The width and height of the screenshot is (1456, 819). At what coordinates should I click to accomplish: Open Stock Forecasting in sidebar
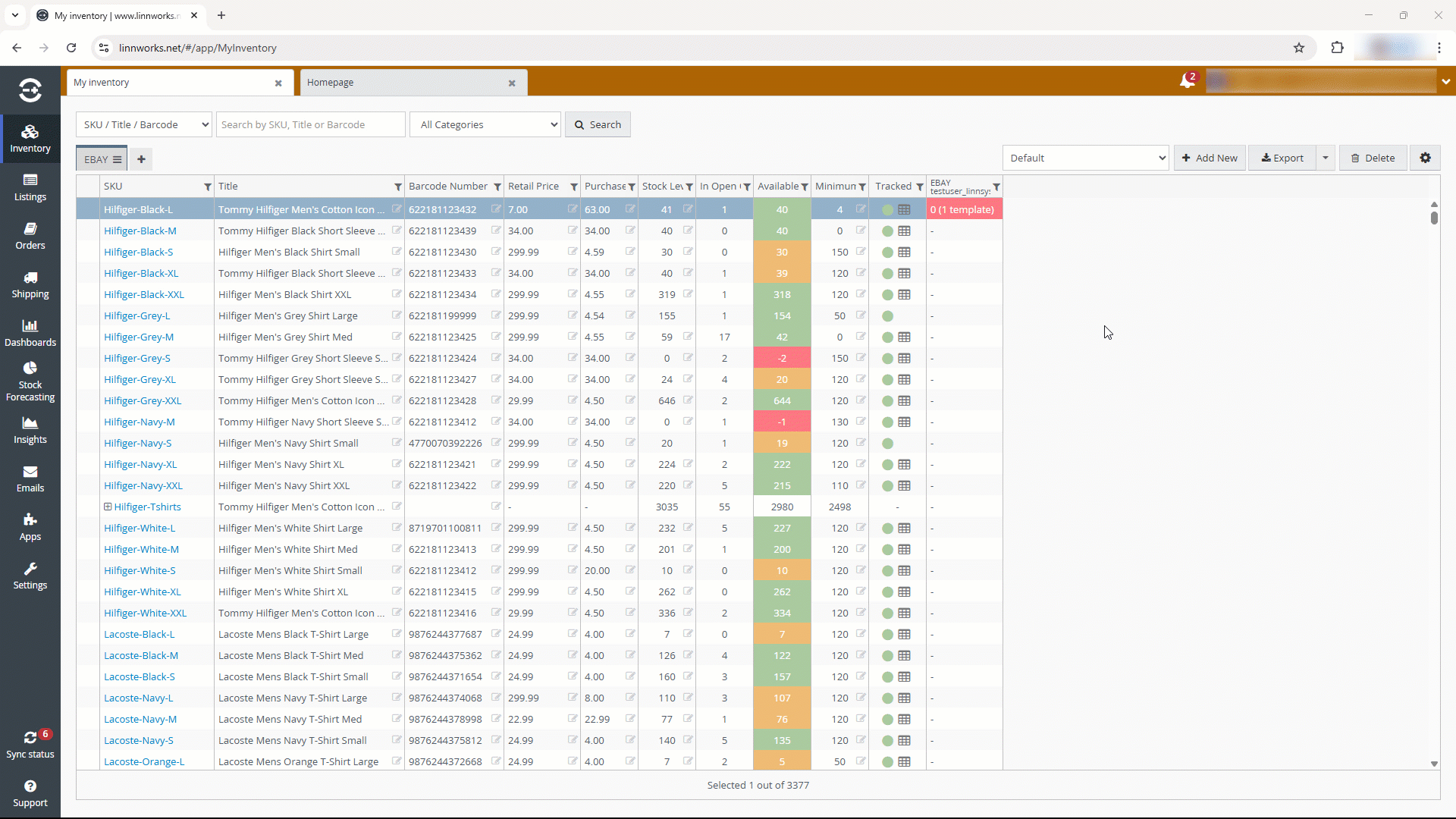[30, 381]
